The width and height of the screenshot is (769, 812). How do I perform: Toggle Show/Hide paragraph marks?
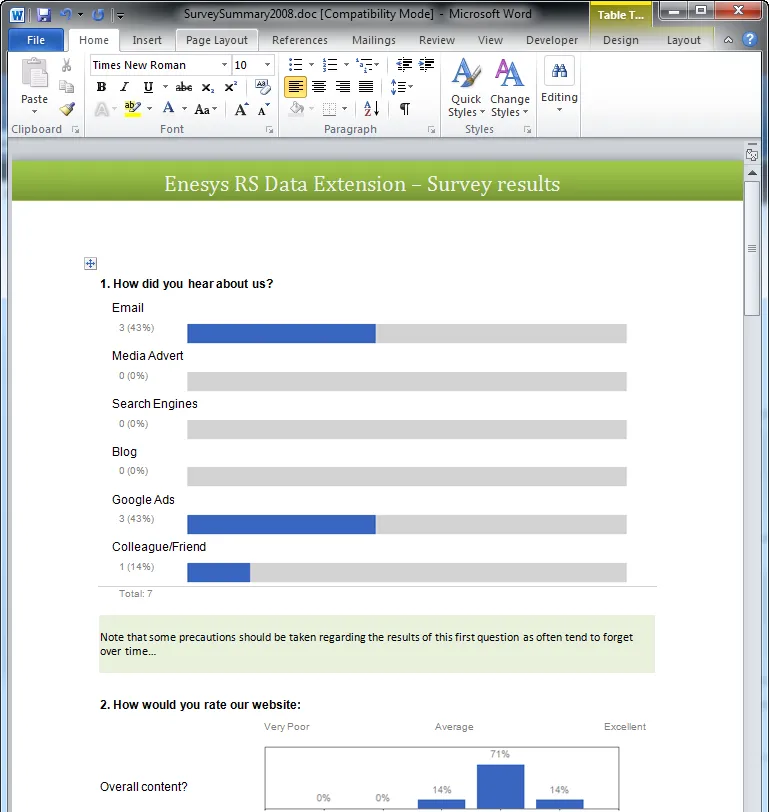(x=404, y=109)
